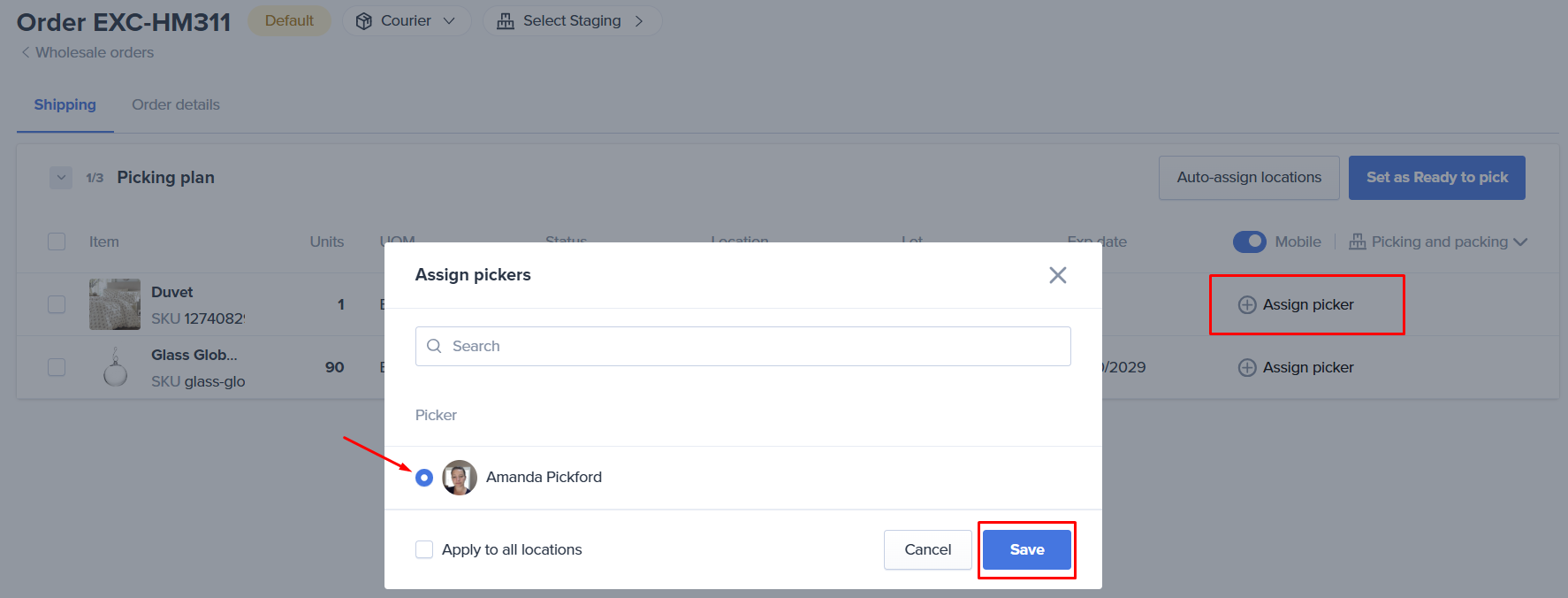Click Amanda Pickford's avatar photo
The width and height of the screenshot is (1568, 598).
[x=459, y=478]
